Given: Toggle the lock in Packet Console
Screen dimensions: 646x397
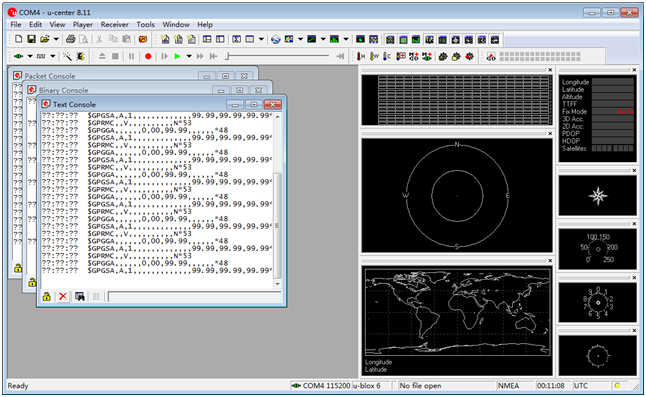Looking at the screenshot, I should point(18,269).
